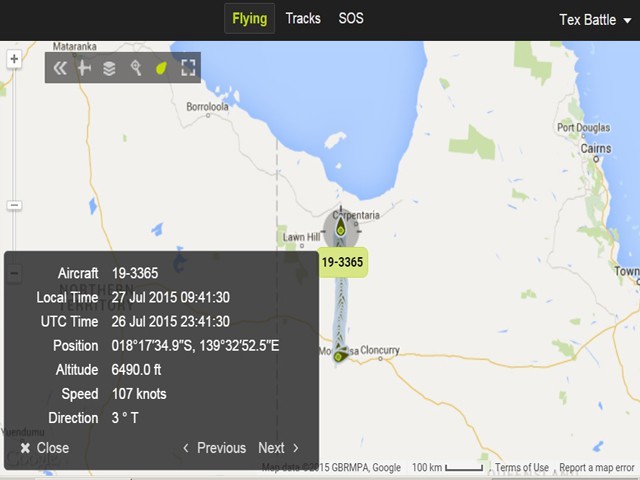Image resolution: width=640 pixels, height=480 pixels.
Task: Collapse the map toolbar with double-chevron icon
Action: click(60, 68)
